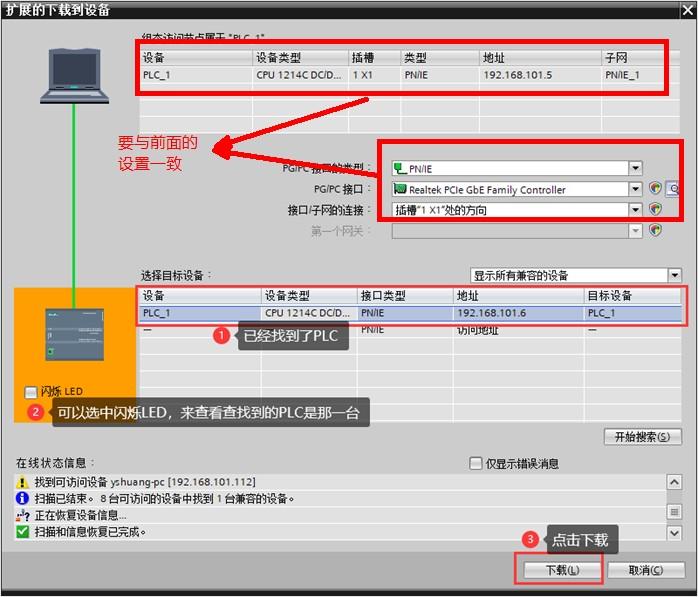The image size is (698, 597).
Task: Click the magnifier icon next to Realtek controller row
Action: 673,189
